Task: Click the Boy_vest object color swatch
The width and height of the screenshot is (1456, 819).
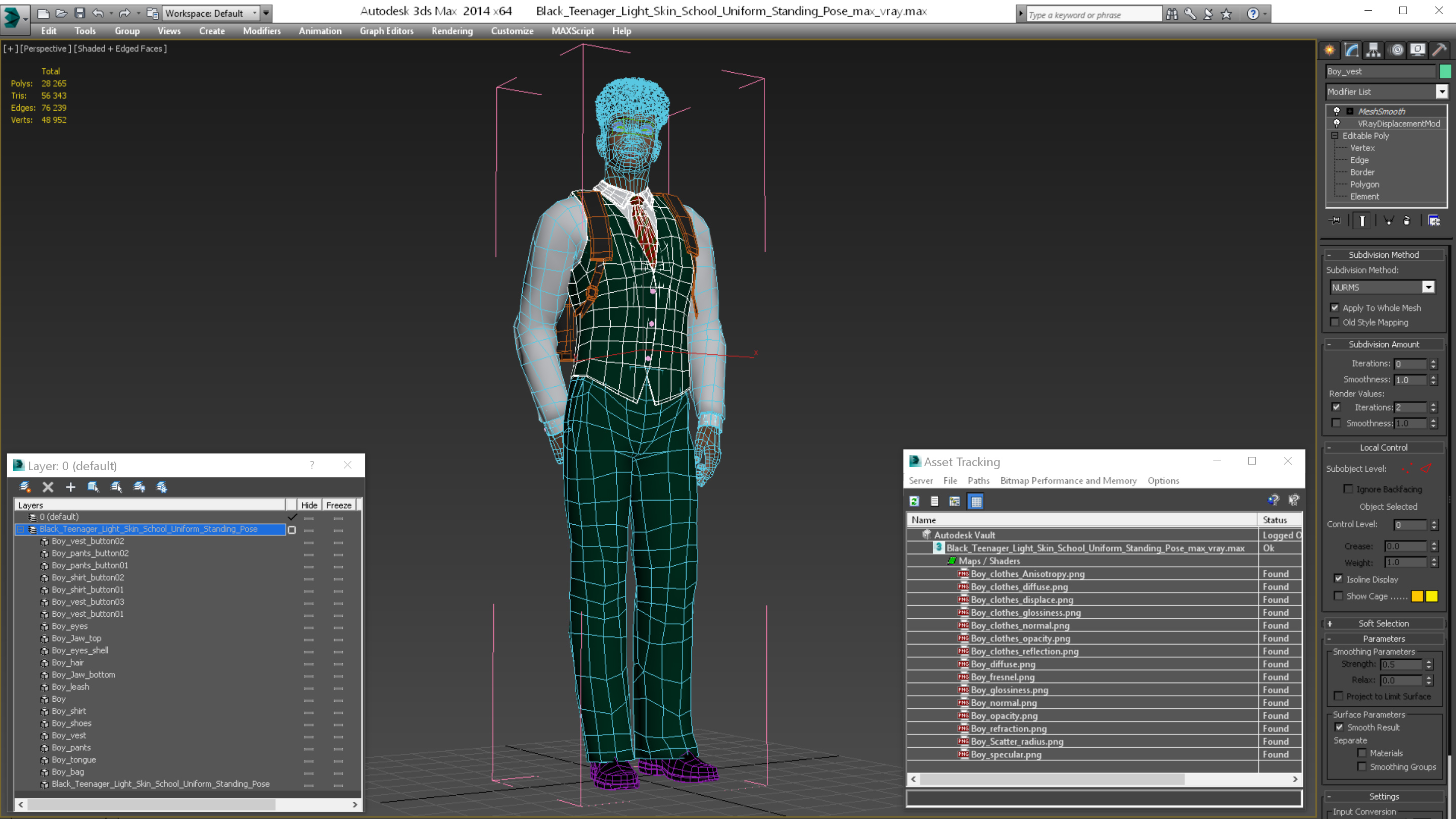Action: click(x=1445, y=71)
